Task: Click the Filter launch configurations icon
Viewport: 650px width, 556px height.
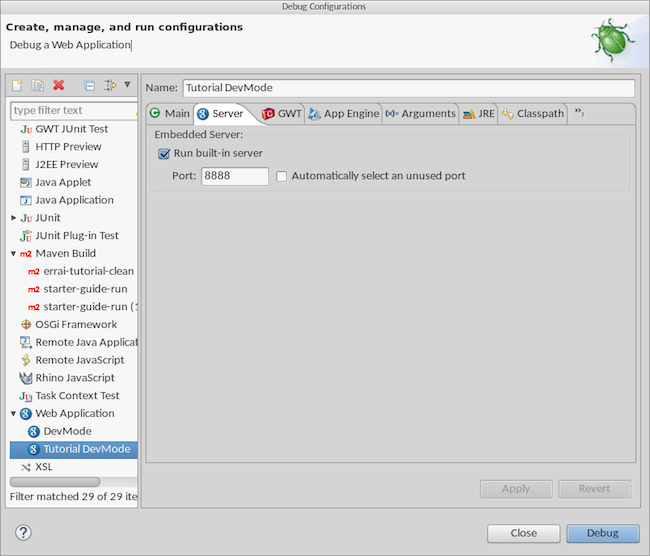Action: click(110, 85)
